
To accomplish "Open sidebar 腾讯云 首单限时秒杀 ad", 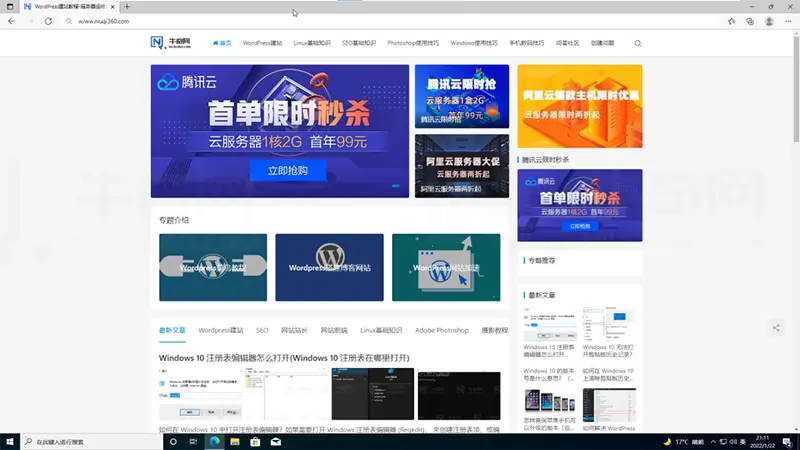I will 580,205.
